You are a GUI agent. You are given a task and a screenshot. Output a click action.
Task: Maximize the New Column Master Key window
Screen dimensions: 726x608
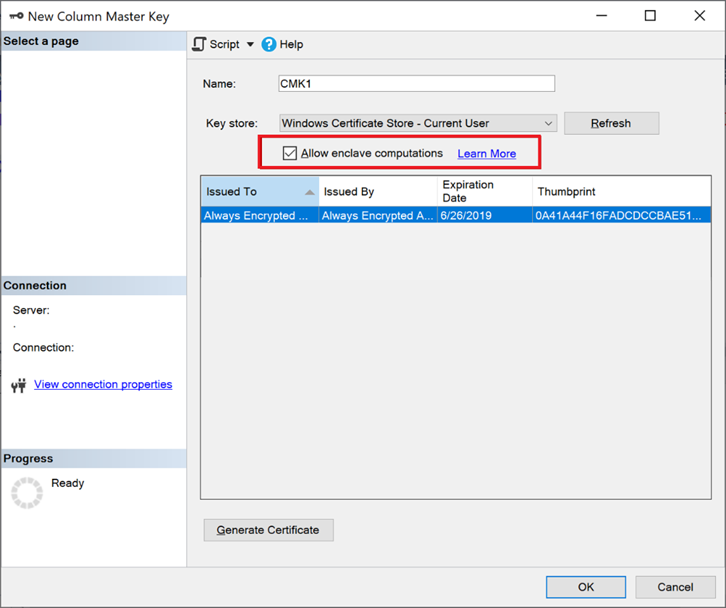pyautogui.click(x=650, y=16)
